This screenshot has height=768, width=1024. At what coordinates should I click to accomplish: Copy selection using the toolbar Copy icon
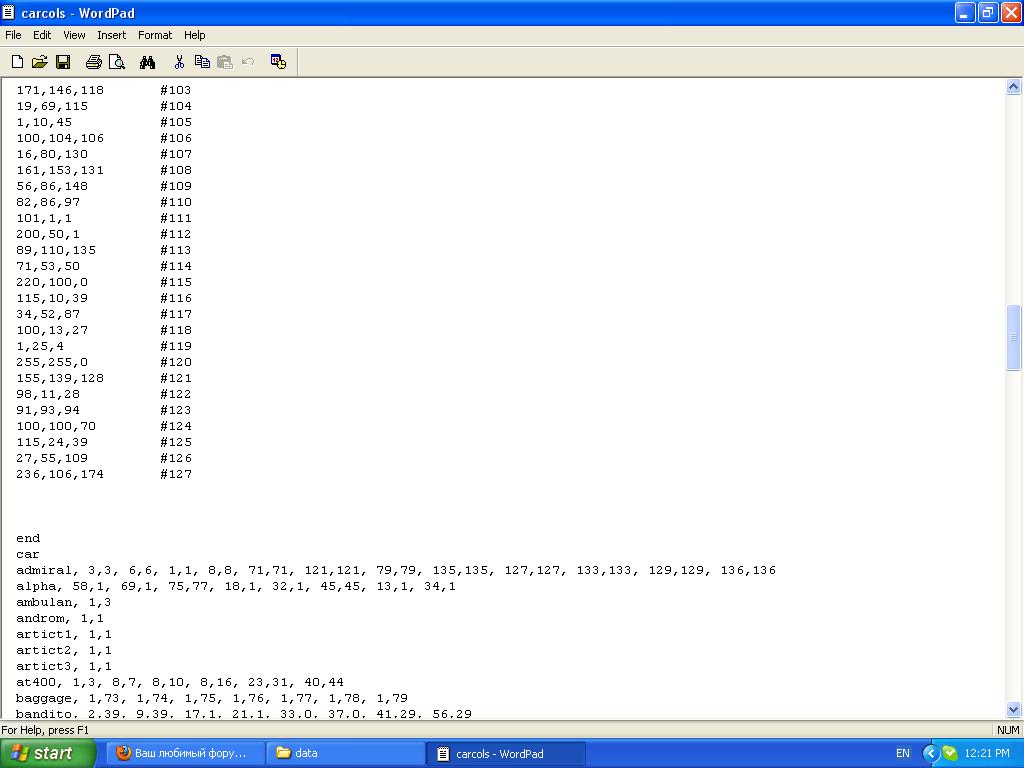tap(202, 62)
